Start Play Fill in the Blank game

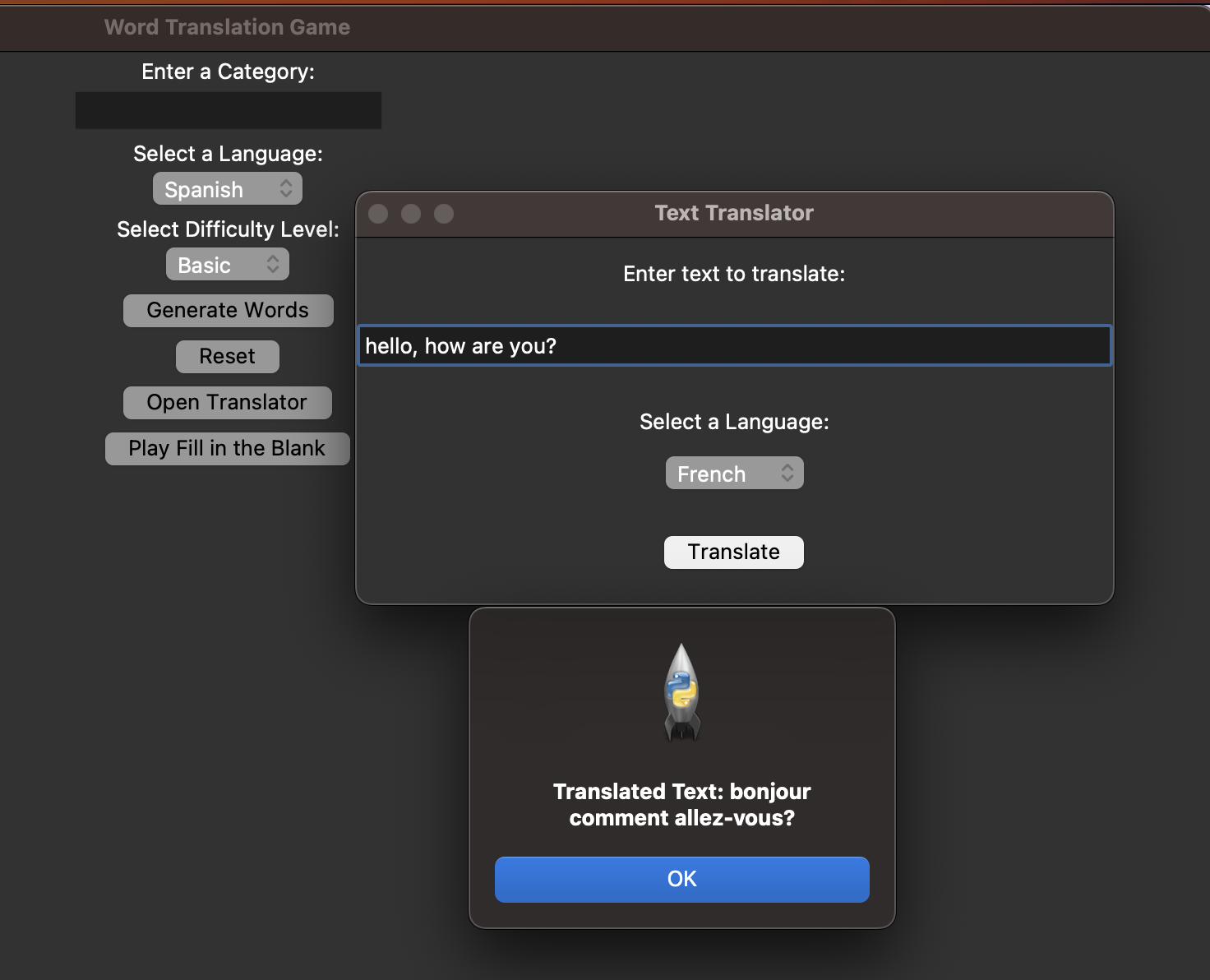pyautogui.click(x=227, y=448)
